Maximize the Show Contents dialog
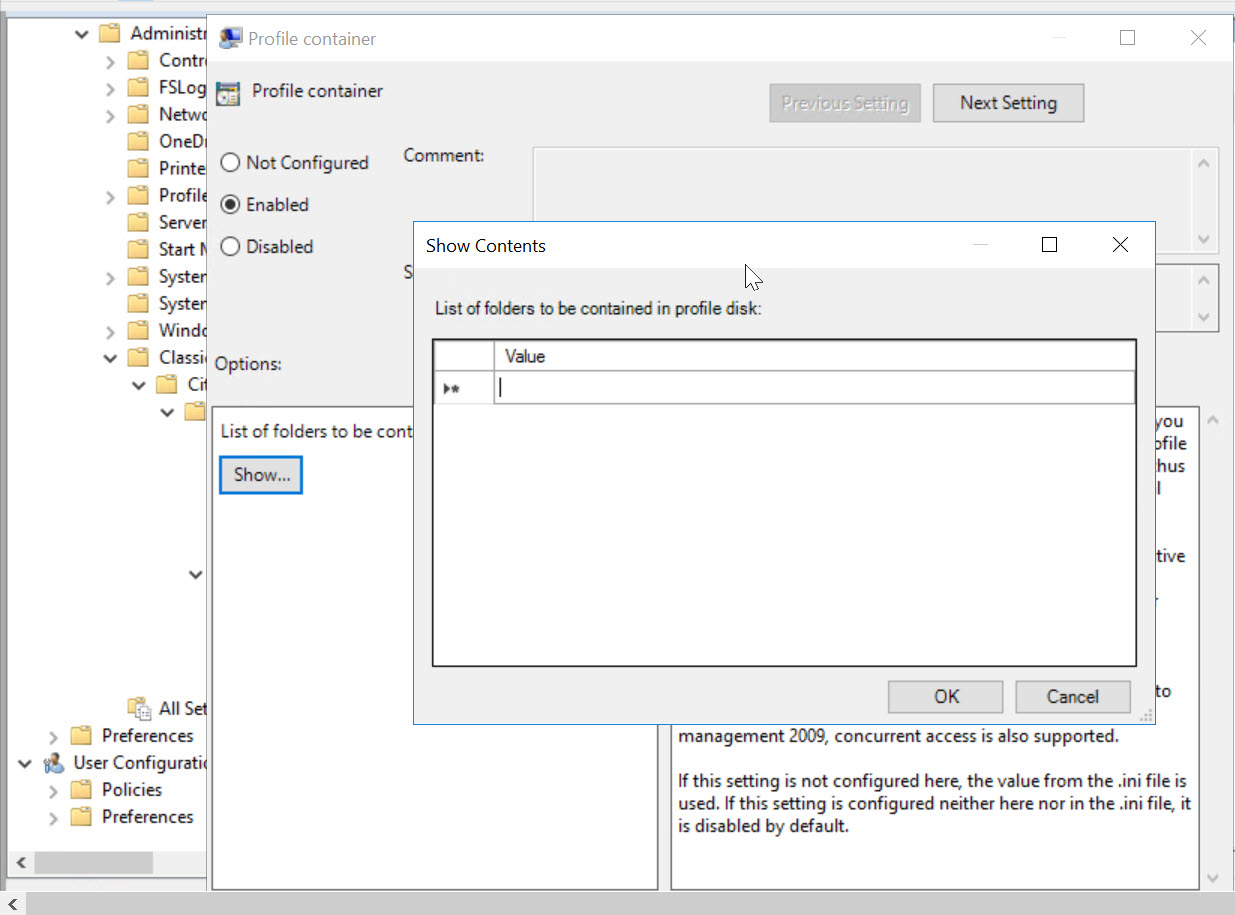1235x915 pixels. tap(1049, 245)
